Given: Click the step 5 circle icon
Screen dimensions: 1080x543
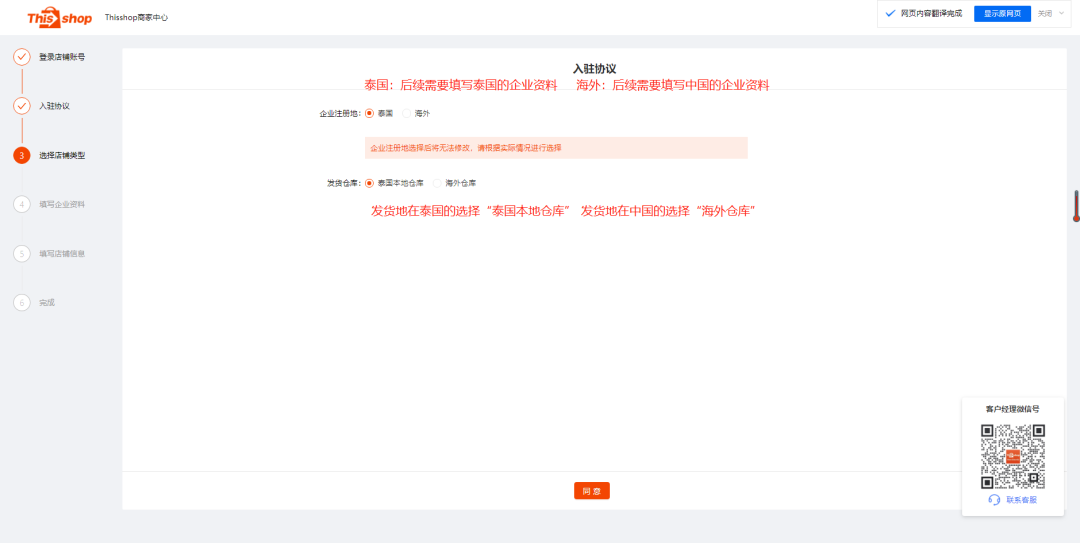Looking at the screenshot, I should [x=21, y=253].
